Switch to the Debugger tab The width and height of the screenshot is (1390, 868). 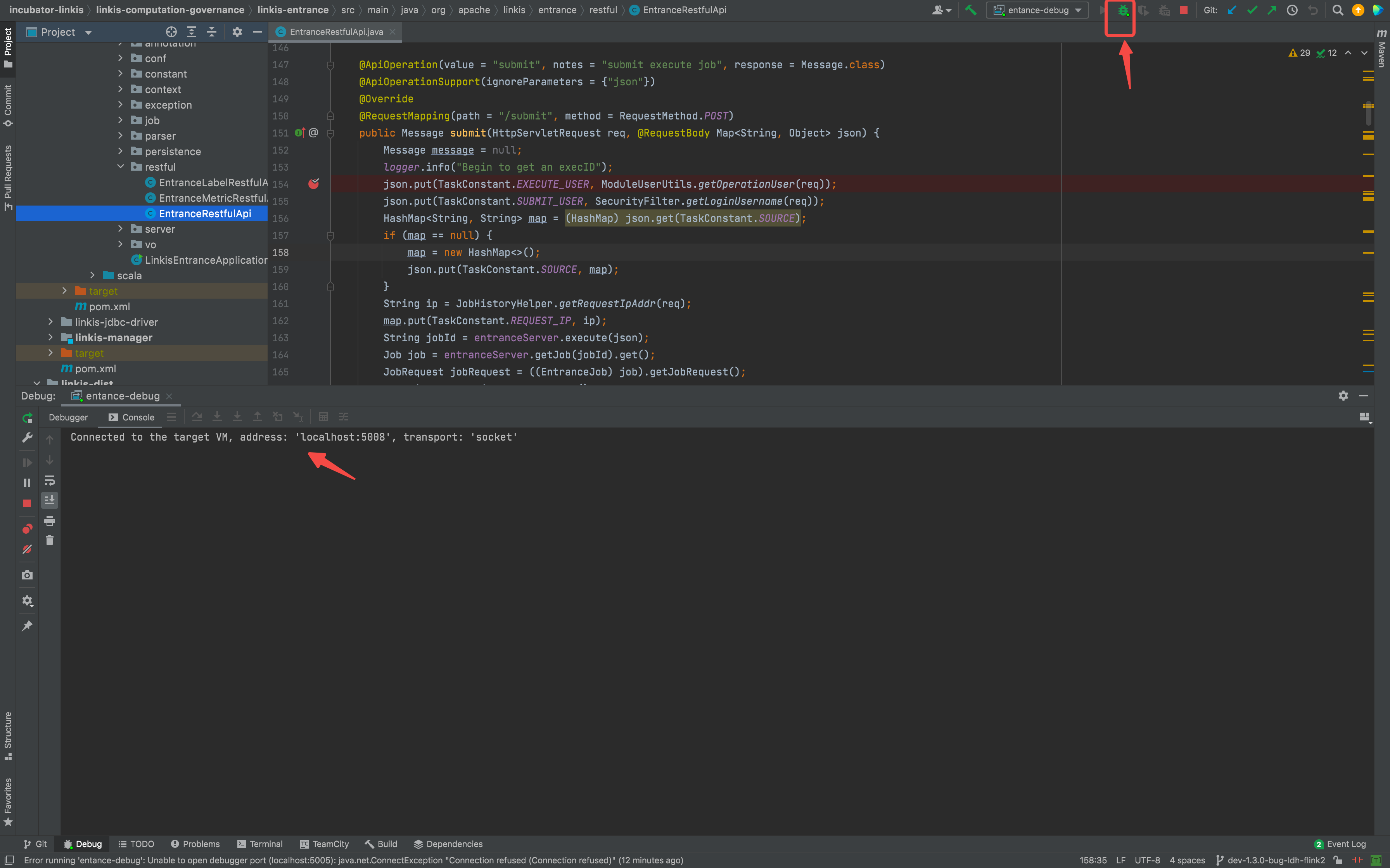coord(68,417)
